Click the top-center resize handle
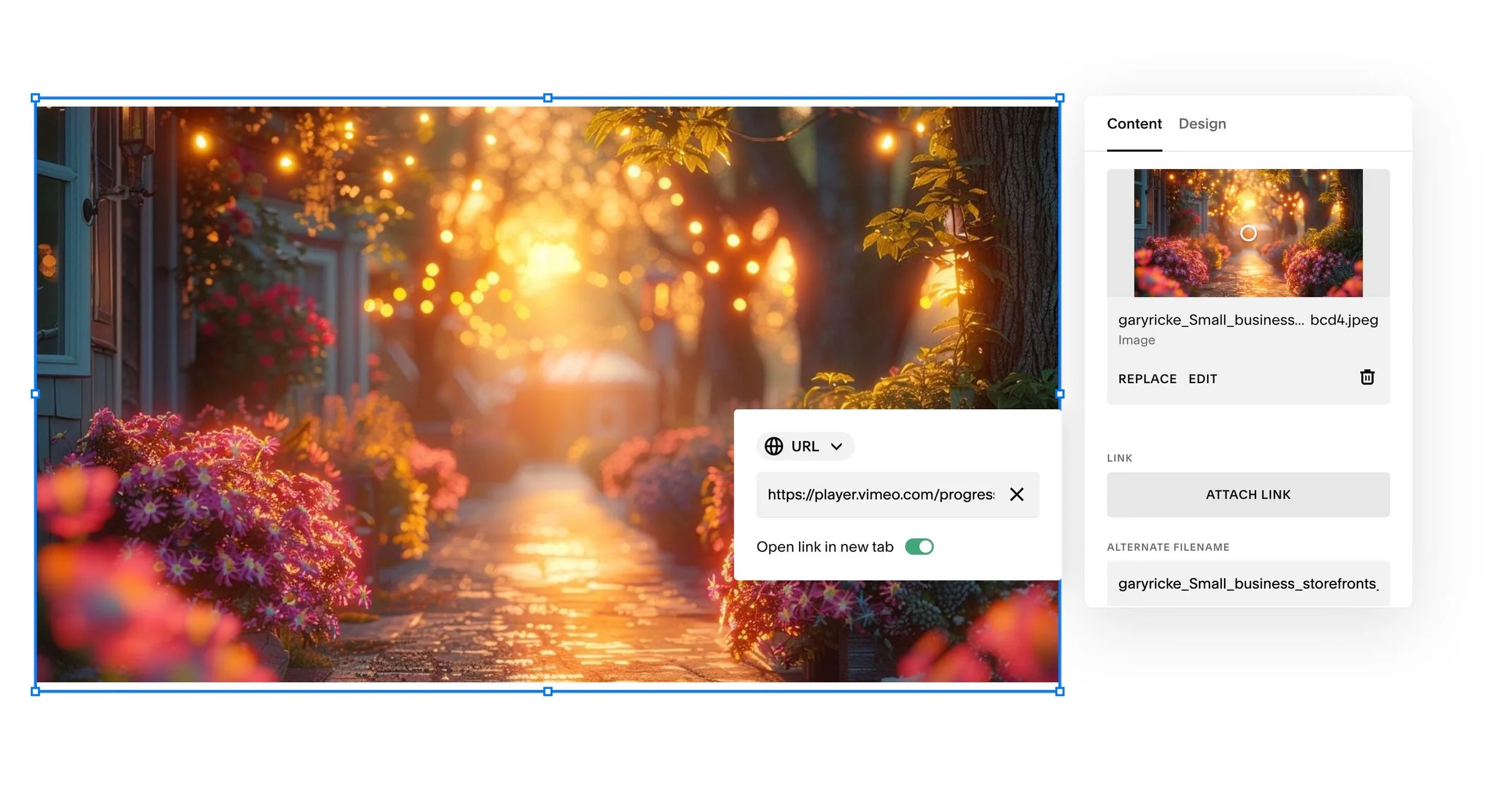This screenshot has height=793, width=1512. point(547,98)
